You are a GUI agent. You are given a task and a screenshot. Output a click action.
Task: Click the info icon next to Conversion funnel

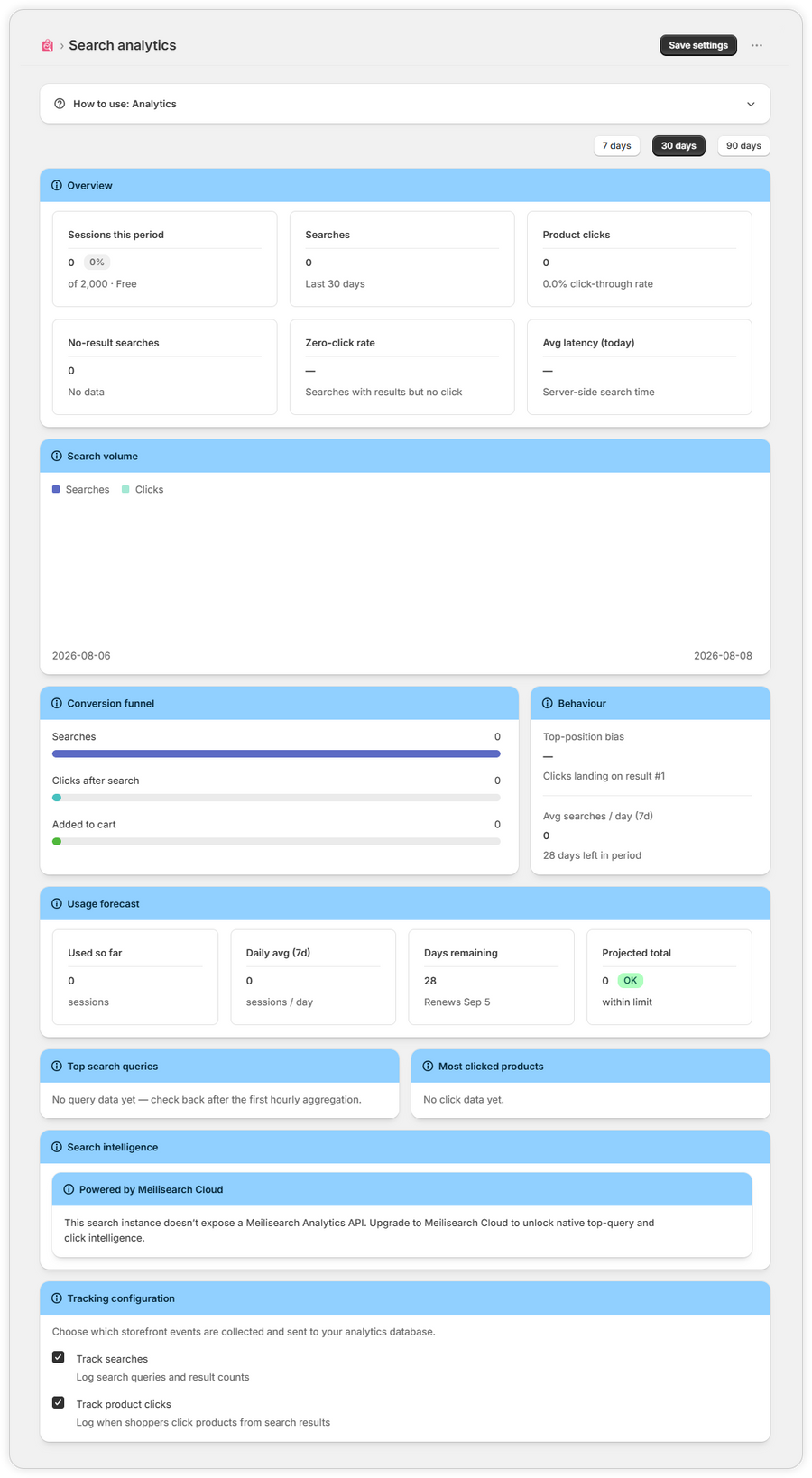(57, 703)
